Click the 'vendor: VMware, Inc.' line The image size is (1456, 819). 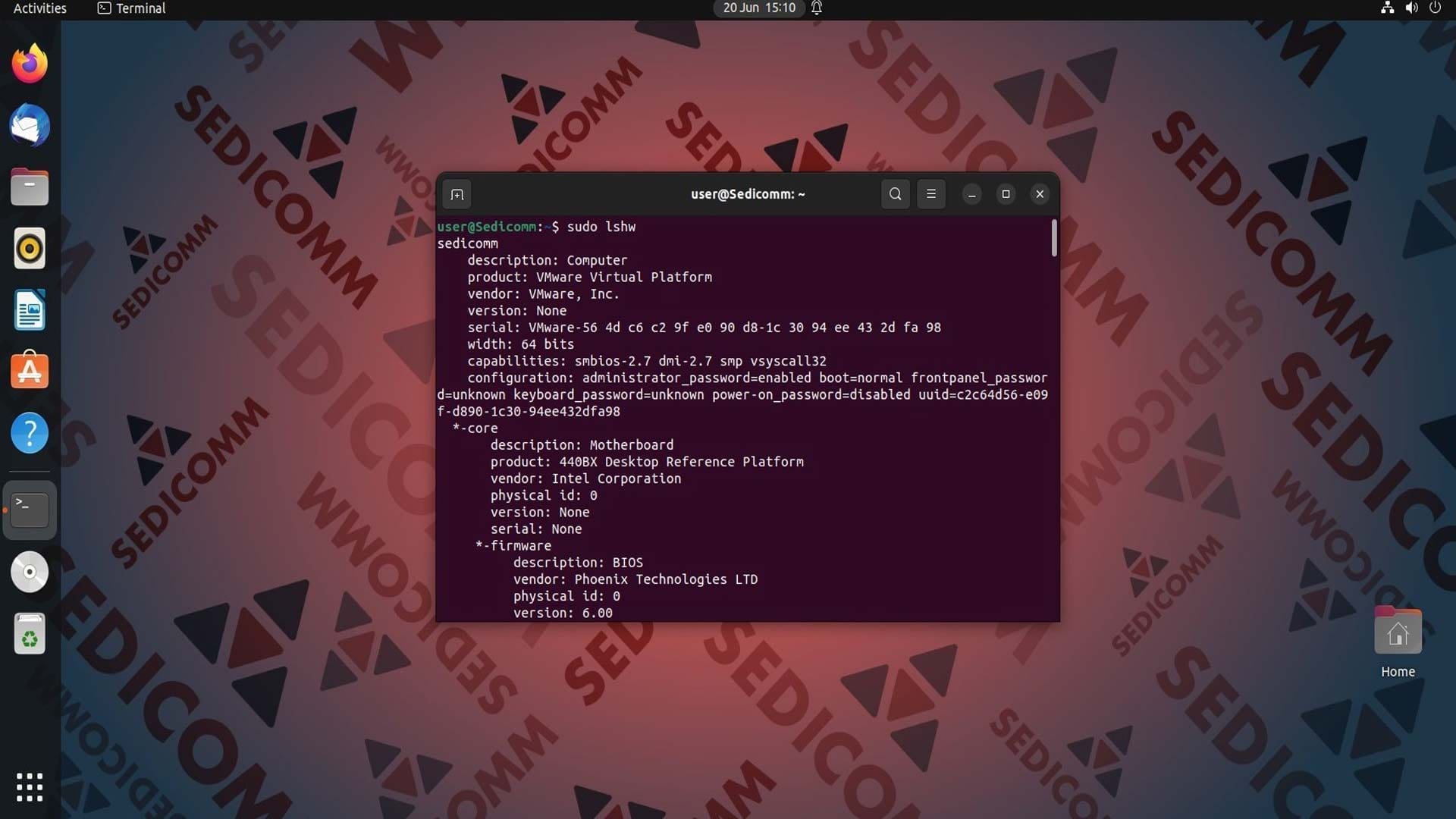543,294
